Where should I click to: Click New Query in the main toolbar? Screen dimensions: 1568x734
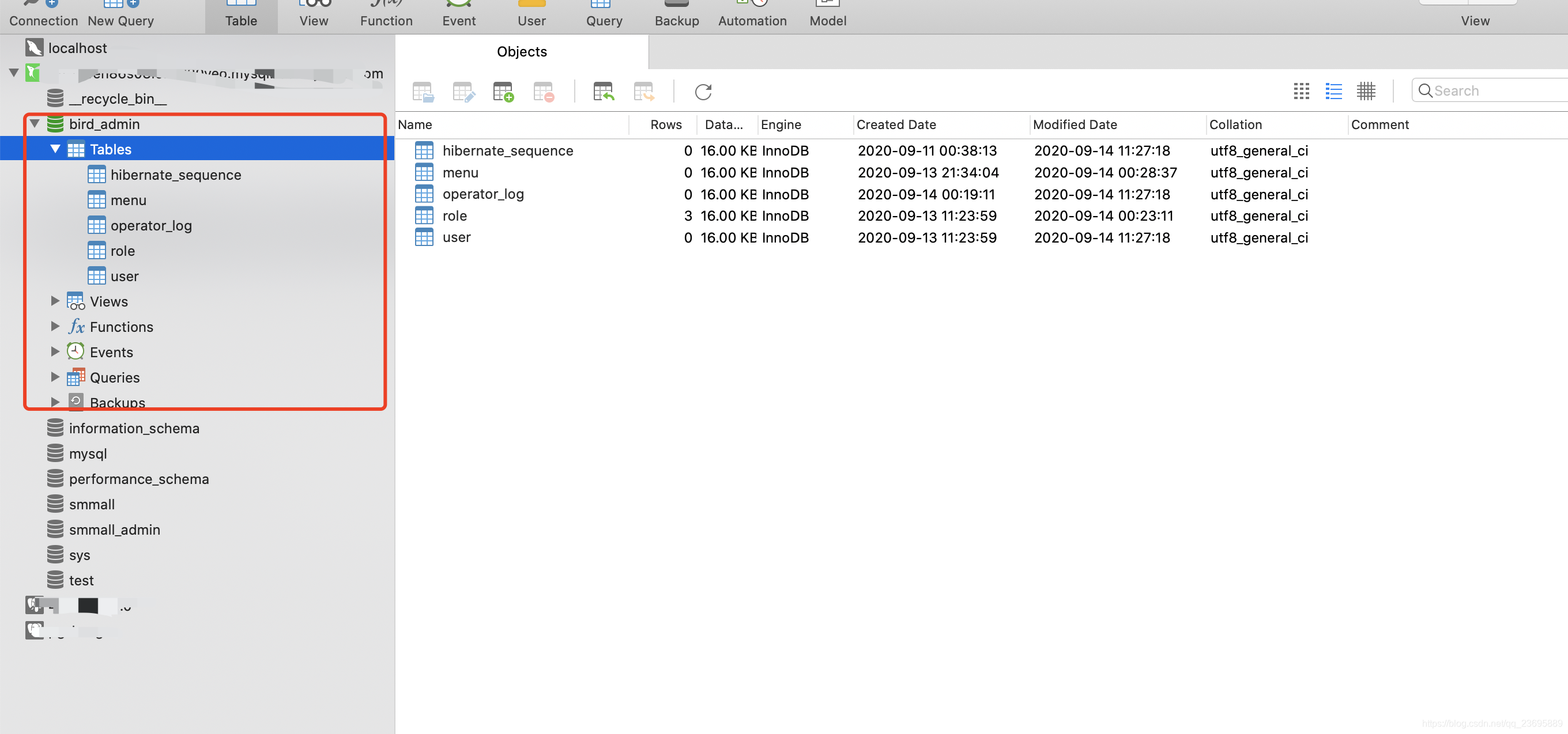pos(120,14)
